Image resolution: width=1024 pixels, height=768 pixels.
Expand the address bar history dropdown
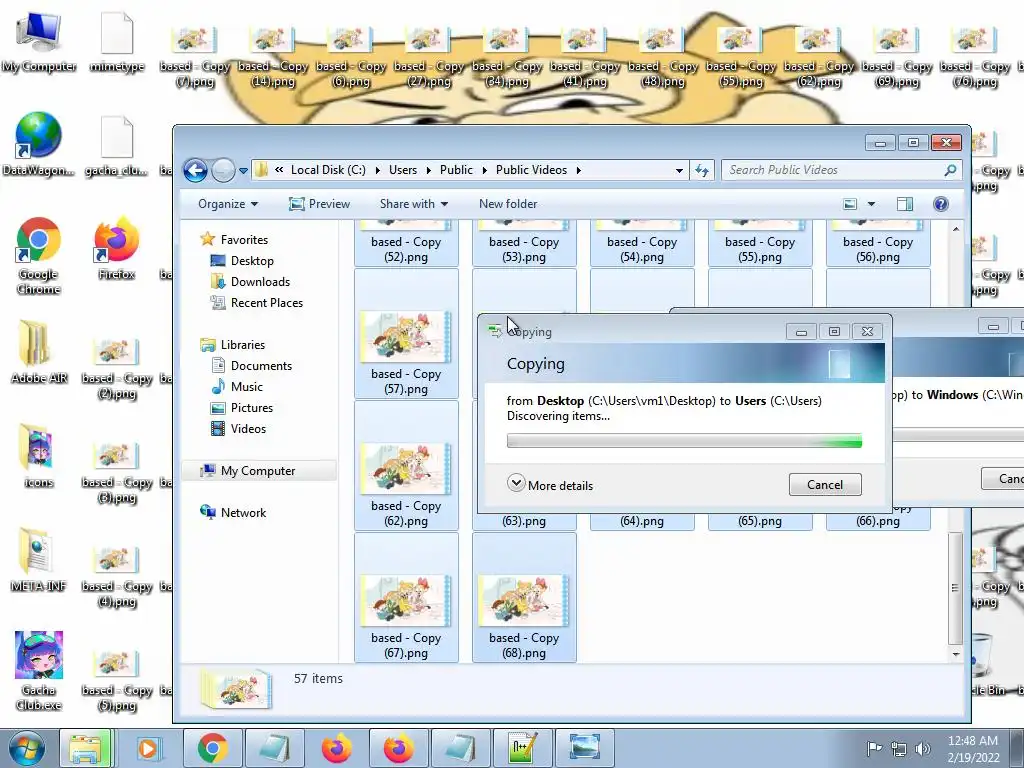click(x=679, y=170)
